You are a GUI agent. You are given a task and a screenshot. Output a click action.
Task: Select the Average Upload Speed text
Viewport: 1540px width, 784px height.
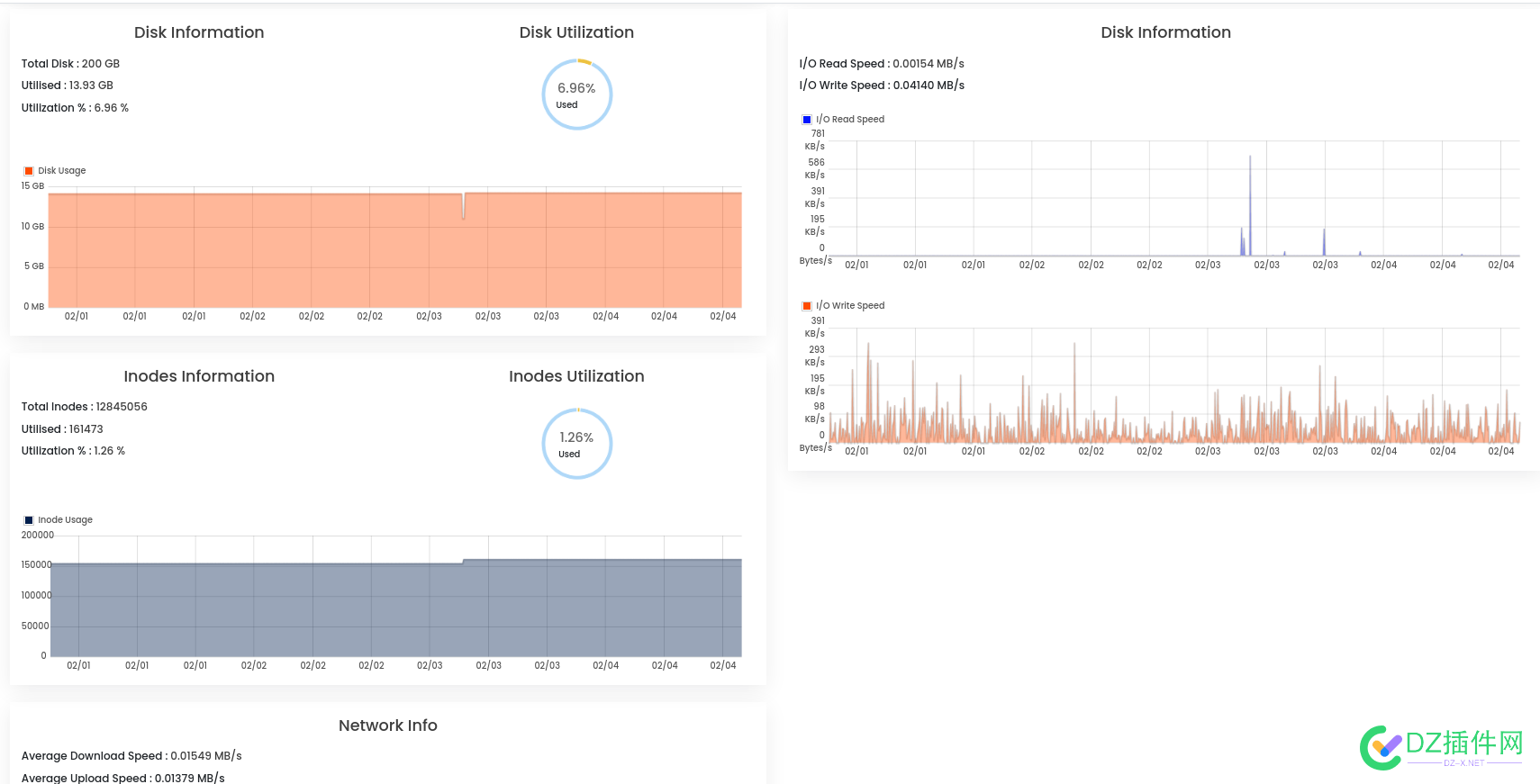[x=123, y=778]
